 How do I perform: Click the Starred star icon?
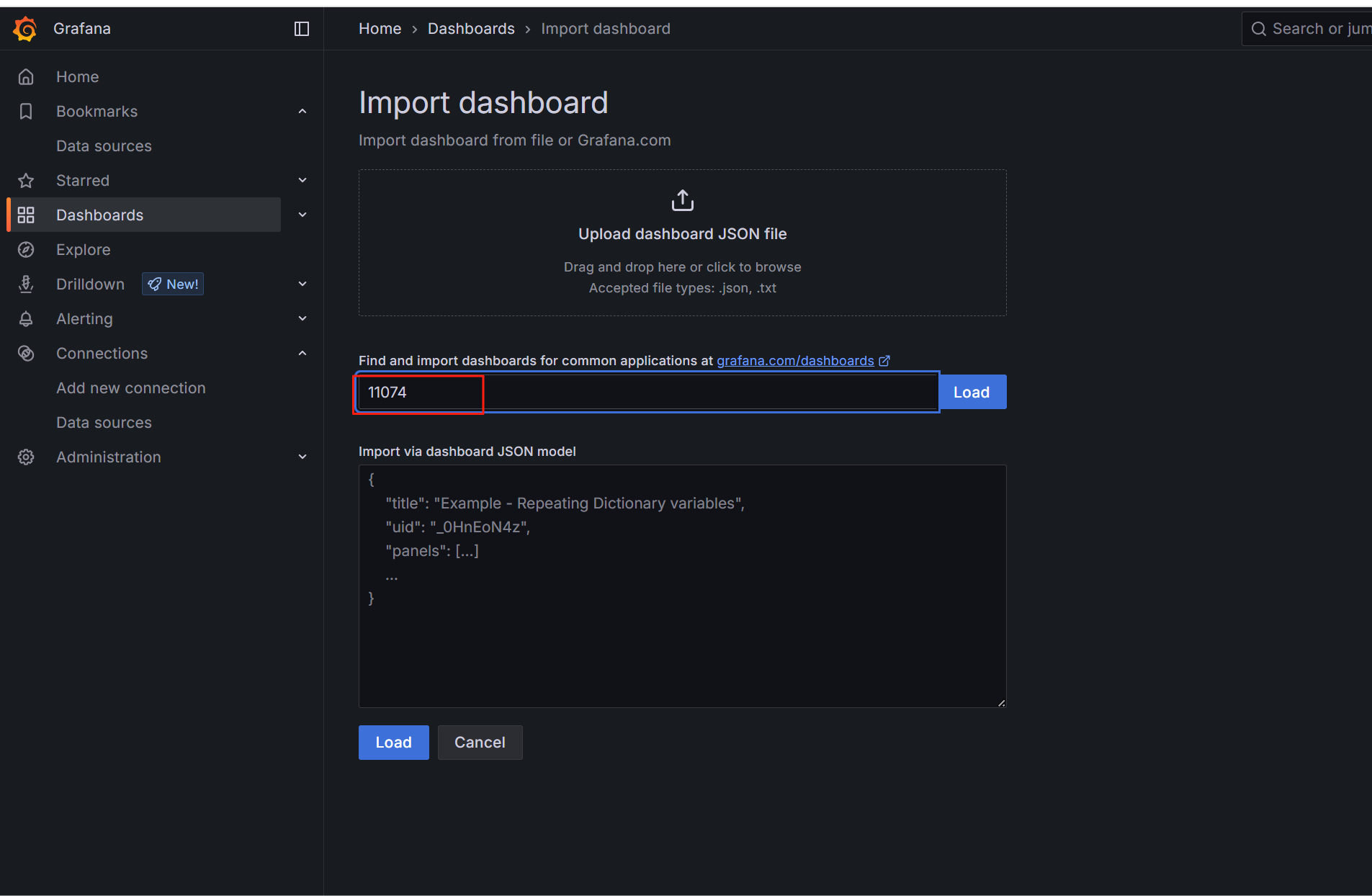tap(26, 180)
